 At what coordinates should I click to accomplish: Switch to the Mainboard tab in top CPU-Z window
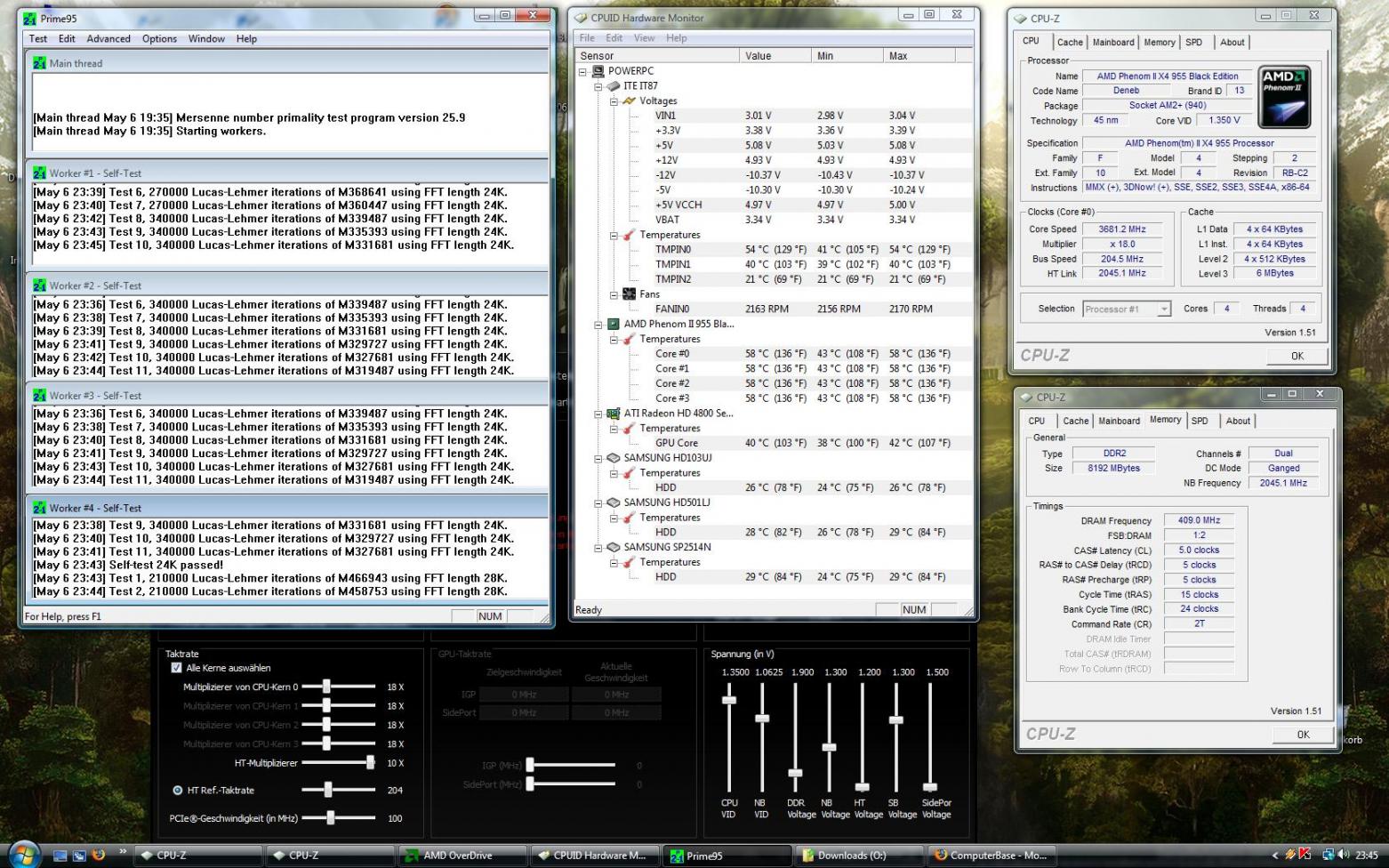pyautogui.click(x=1112, y=43)
